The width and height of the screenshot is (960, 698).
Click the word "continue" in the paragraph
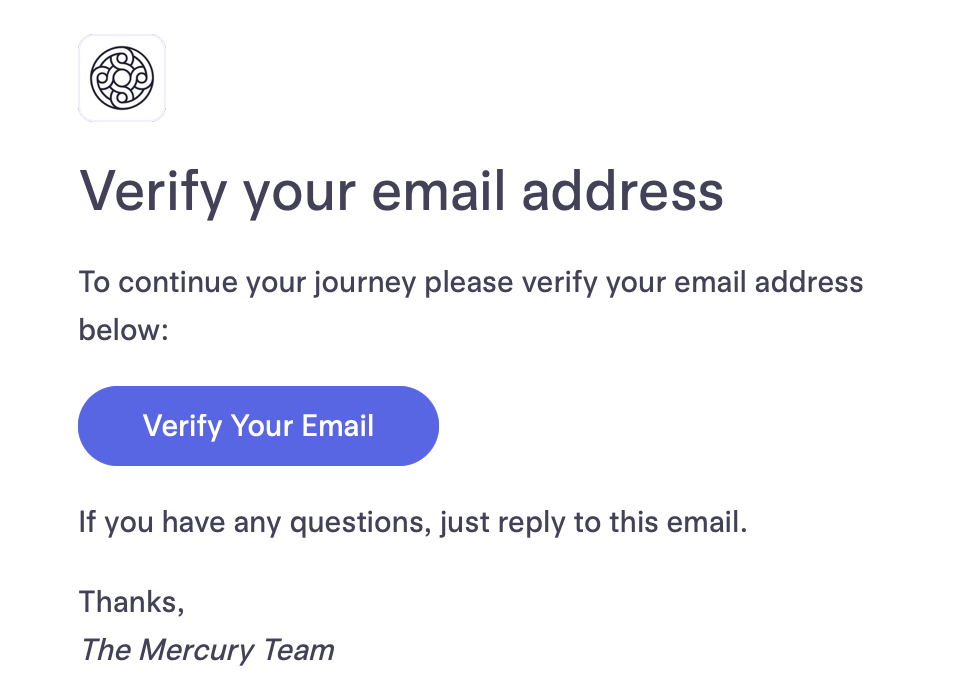click(178, 283)
